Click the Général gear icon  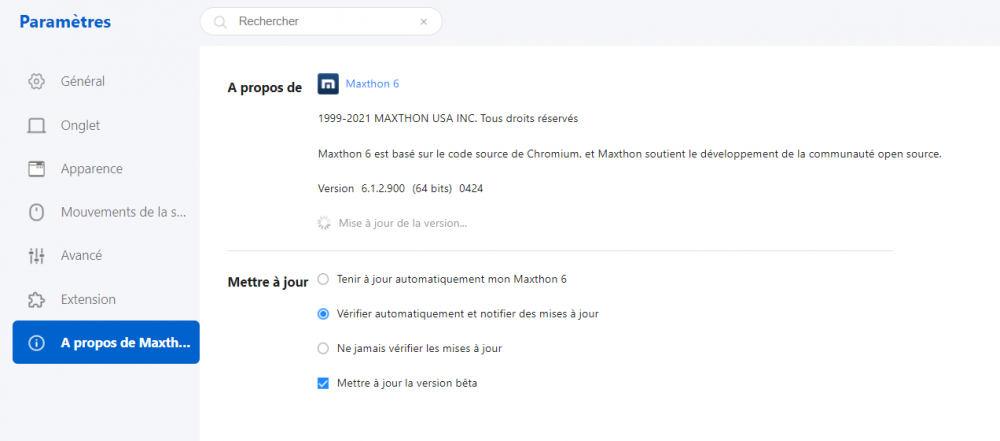tap(37, 81)
